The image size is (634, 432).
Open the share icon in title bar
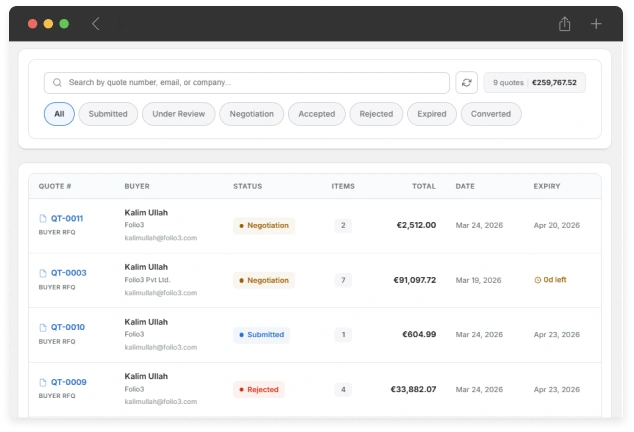(x=564, y=24)
